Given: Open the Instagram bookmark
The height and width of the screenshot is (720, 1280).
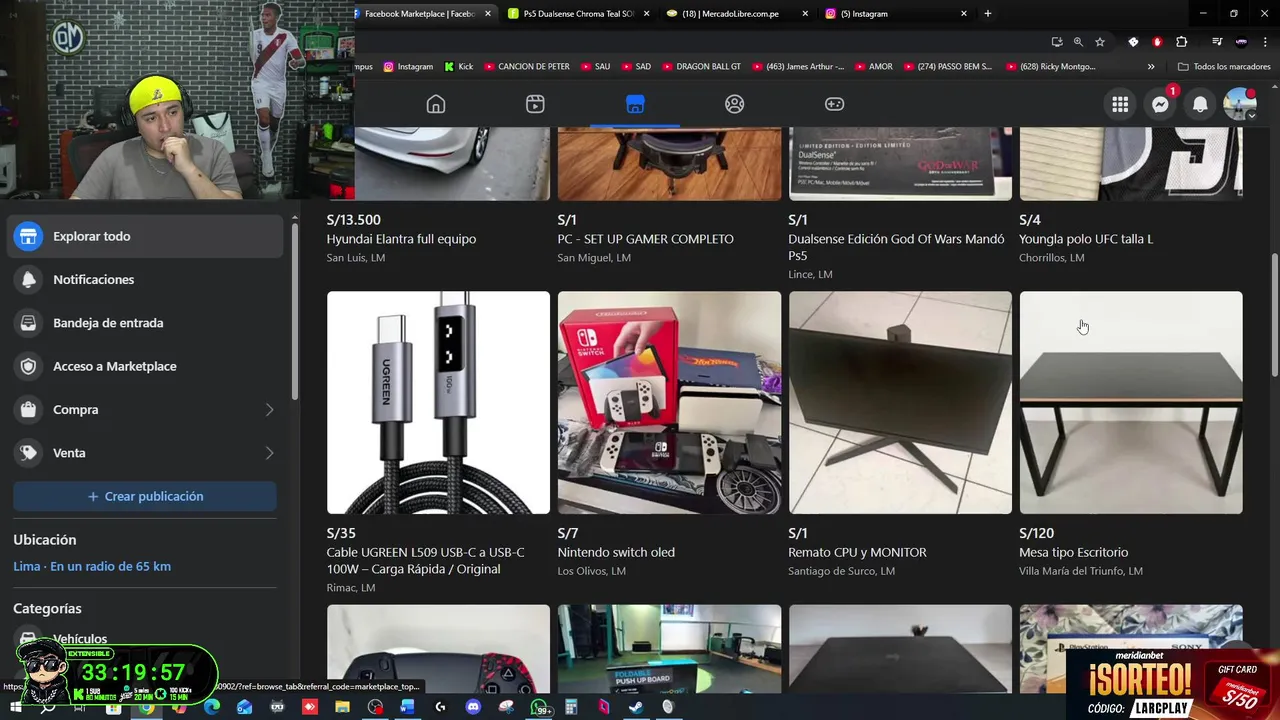Looking at the screenshot, I should click(x=408, y=67).
